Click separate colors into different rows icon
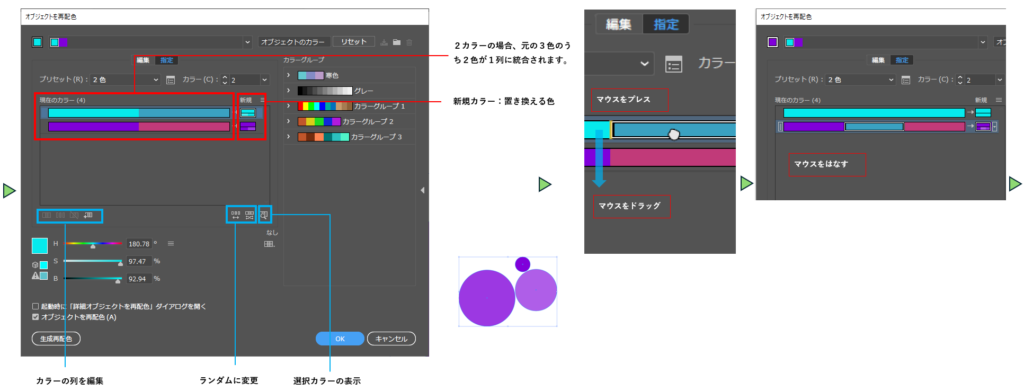This screenshot has height=391, width=1024. pyautogui.click(x=61, y=215)
